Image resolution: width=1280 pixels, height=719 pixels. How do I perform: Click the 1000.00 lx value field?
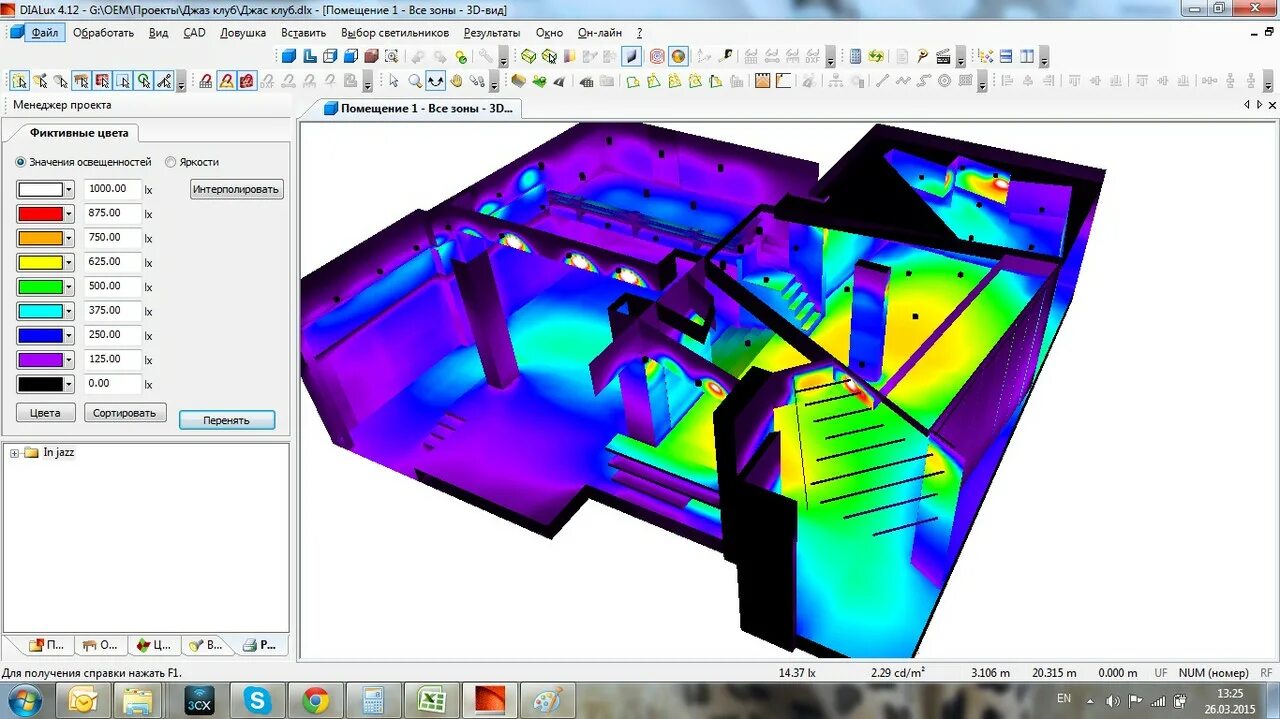click(112, 188)
